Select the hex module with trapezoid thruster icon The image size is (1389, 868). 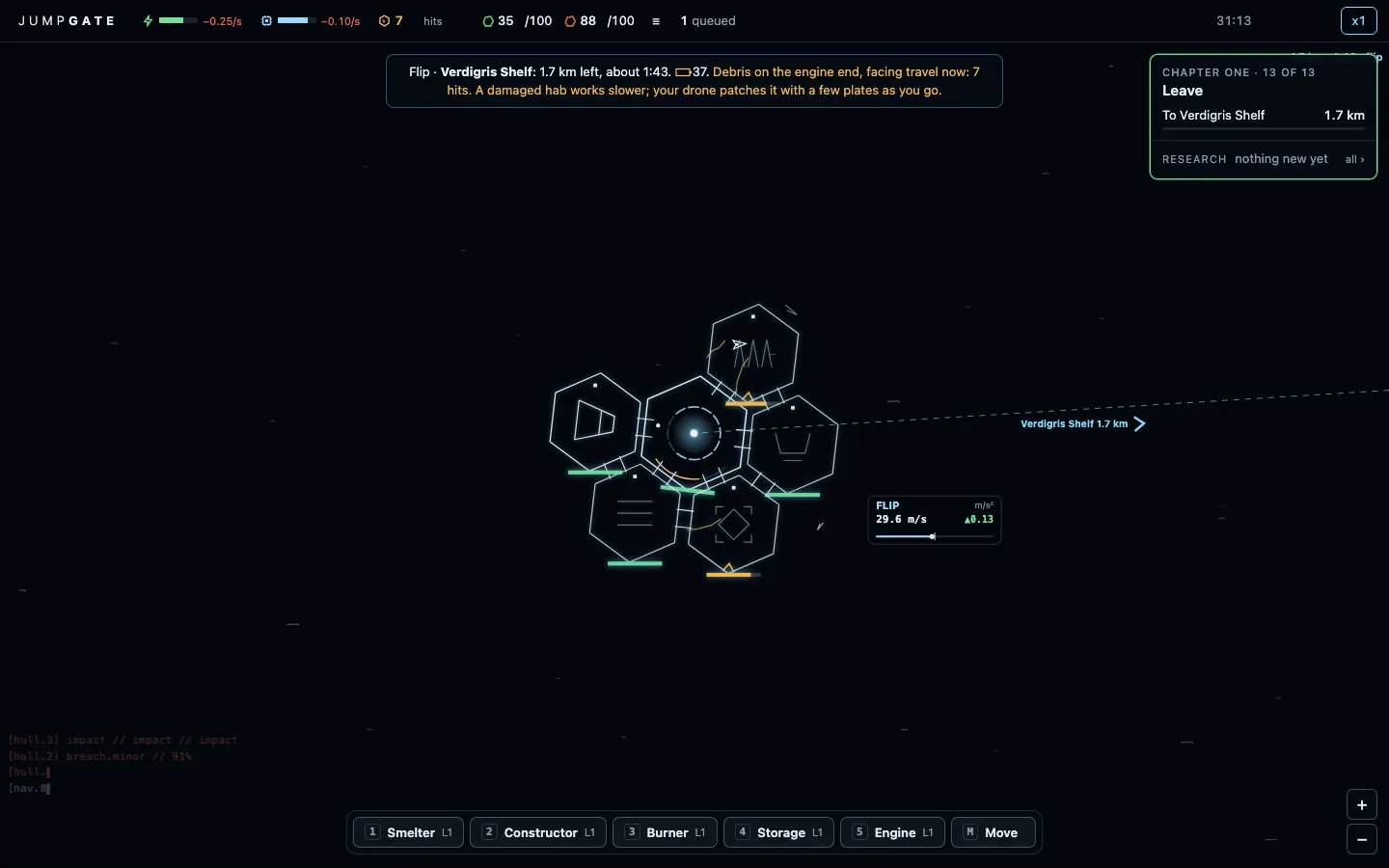(x=595, y=421)
